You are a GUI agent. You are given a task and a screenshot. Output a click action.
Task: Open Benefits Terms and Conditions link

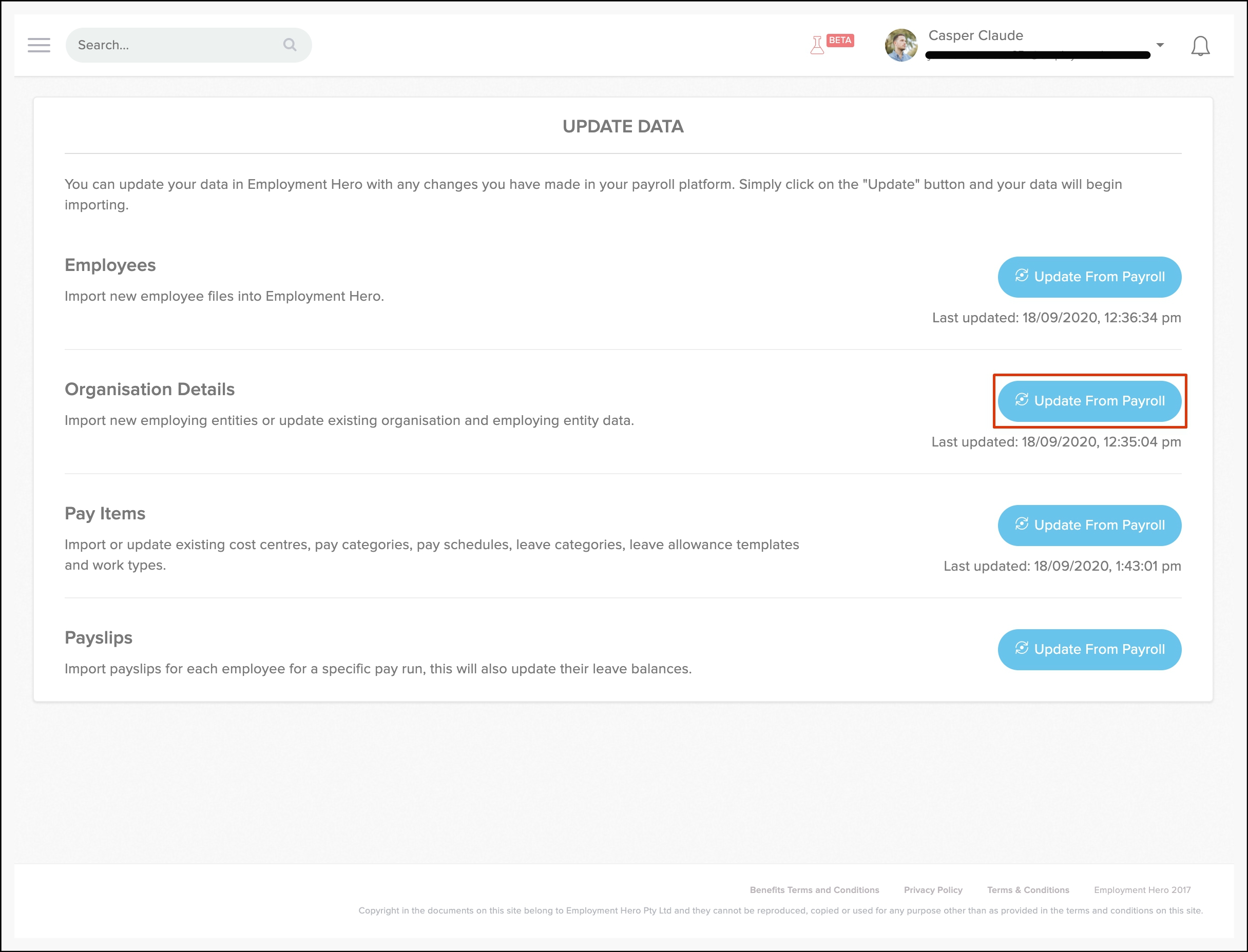click(814, 890)
